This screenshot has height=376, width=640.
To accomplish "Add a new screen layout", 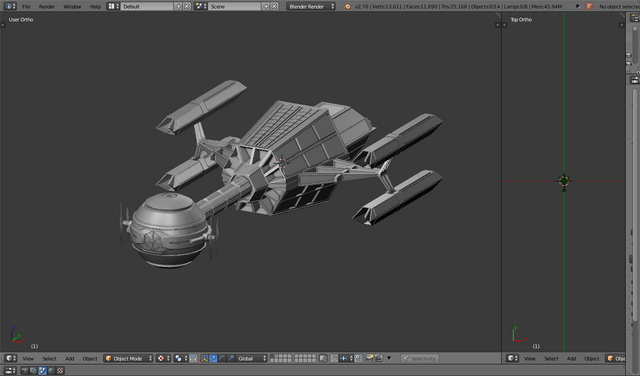I will [x=178, y=6].
